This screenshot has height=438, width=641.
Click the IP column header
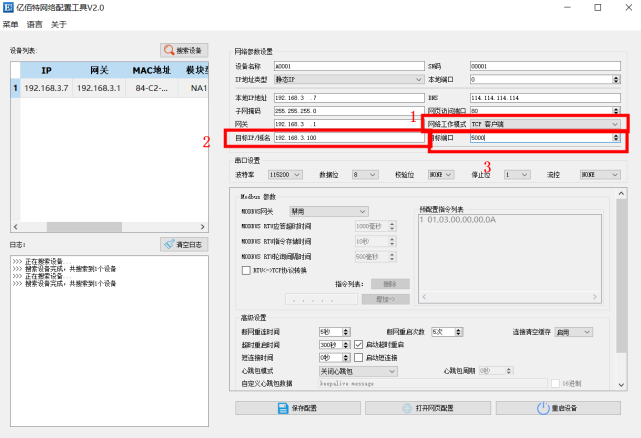[x=46, y=70]
